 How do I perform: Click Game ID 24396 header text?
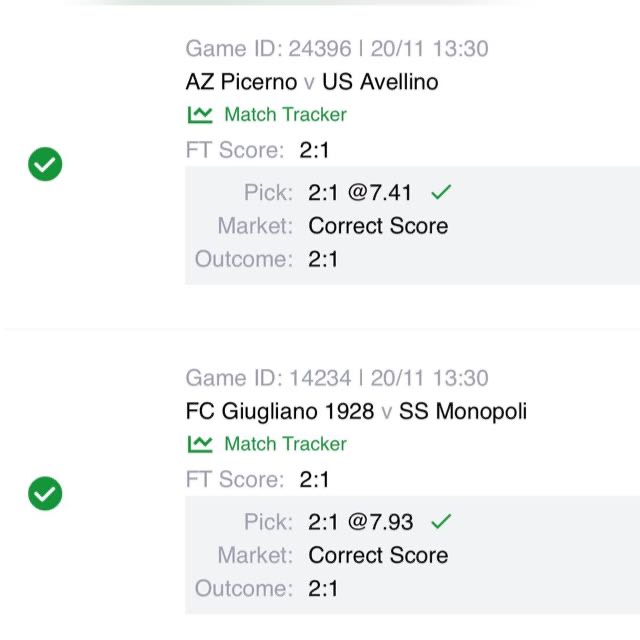coord(337,48)
